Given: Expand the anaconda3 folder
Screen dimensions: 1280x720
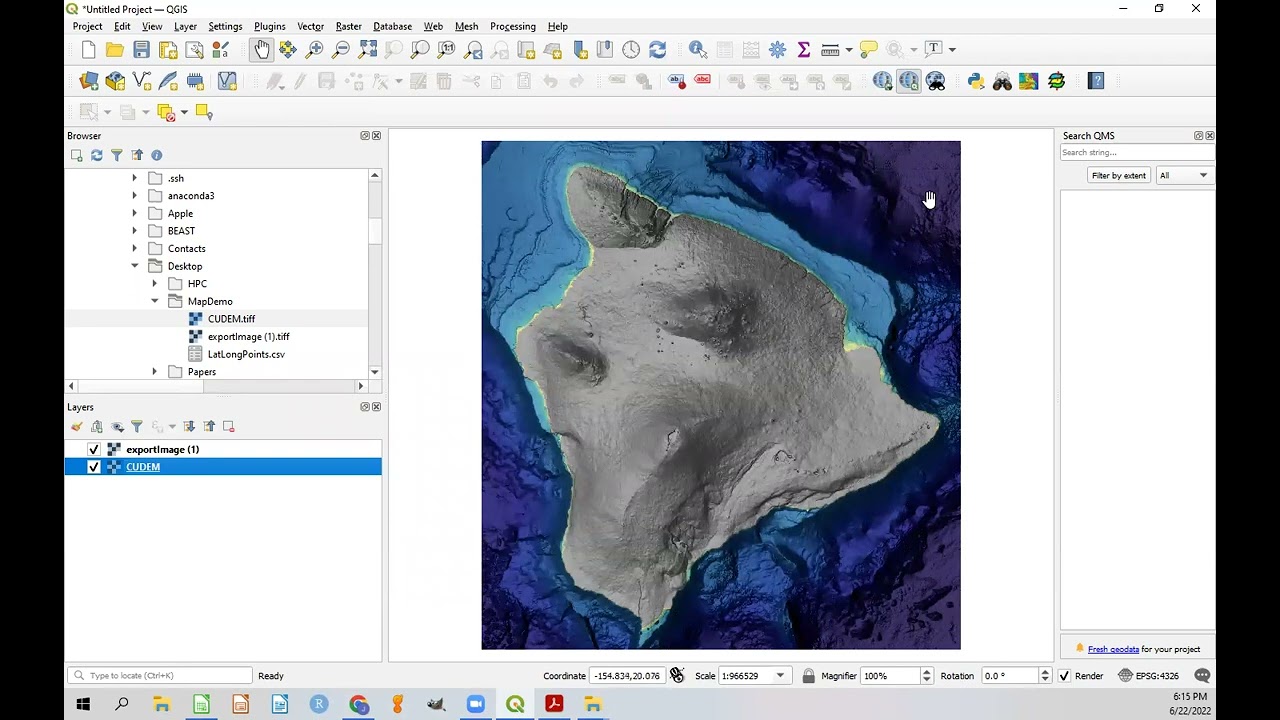Looking at the screenshot, I should click(134, 196).
